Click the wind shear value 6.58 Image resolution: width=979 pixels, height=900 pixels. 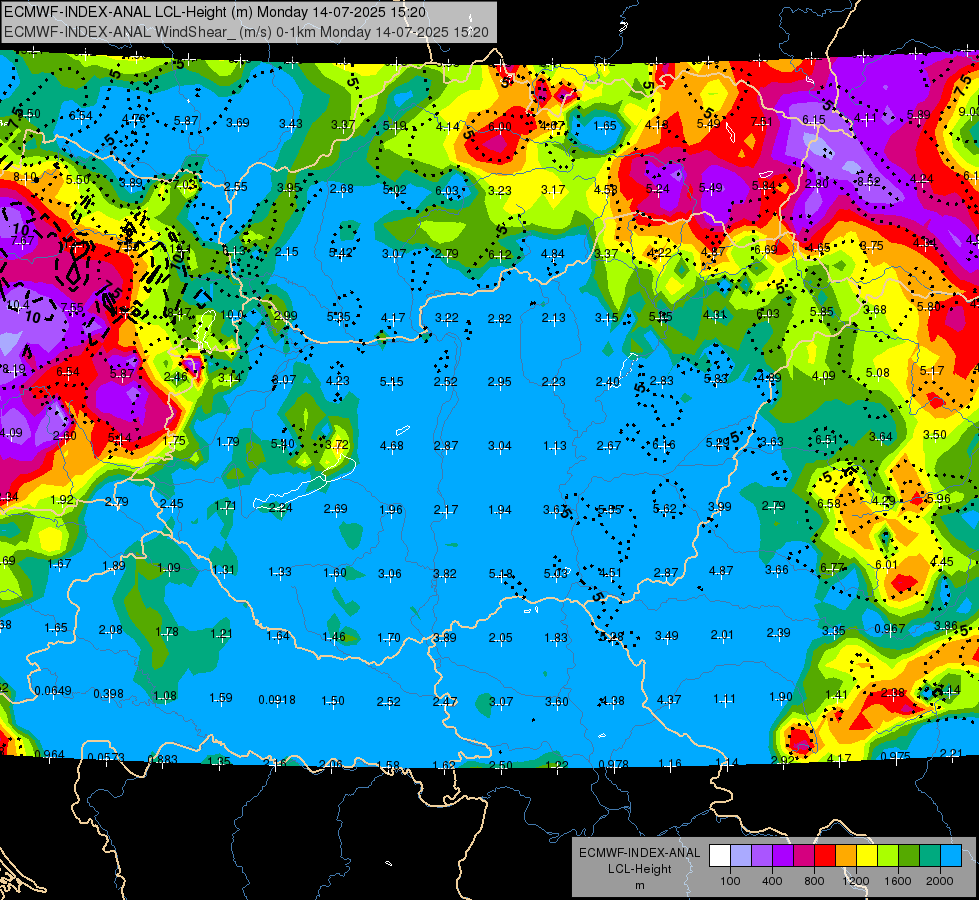coord(829,503)
